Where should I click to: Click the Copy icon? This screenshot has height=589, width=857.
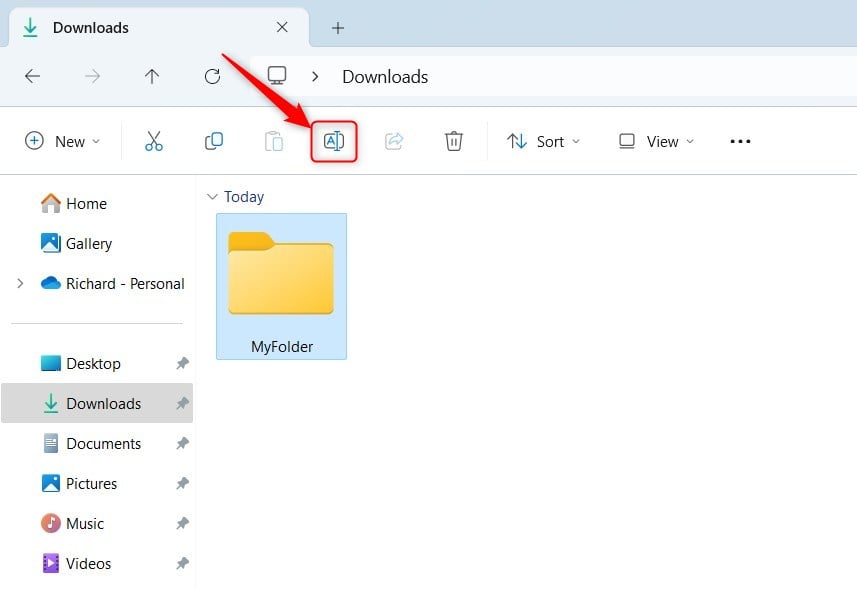click(x=213, y=141)
